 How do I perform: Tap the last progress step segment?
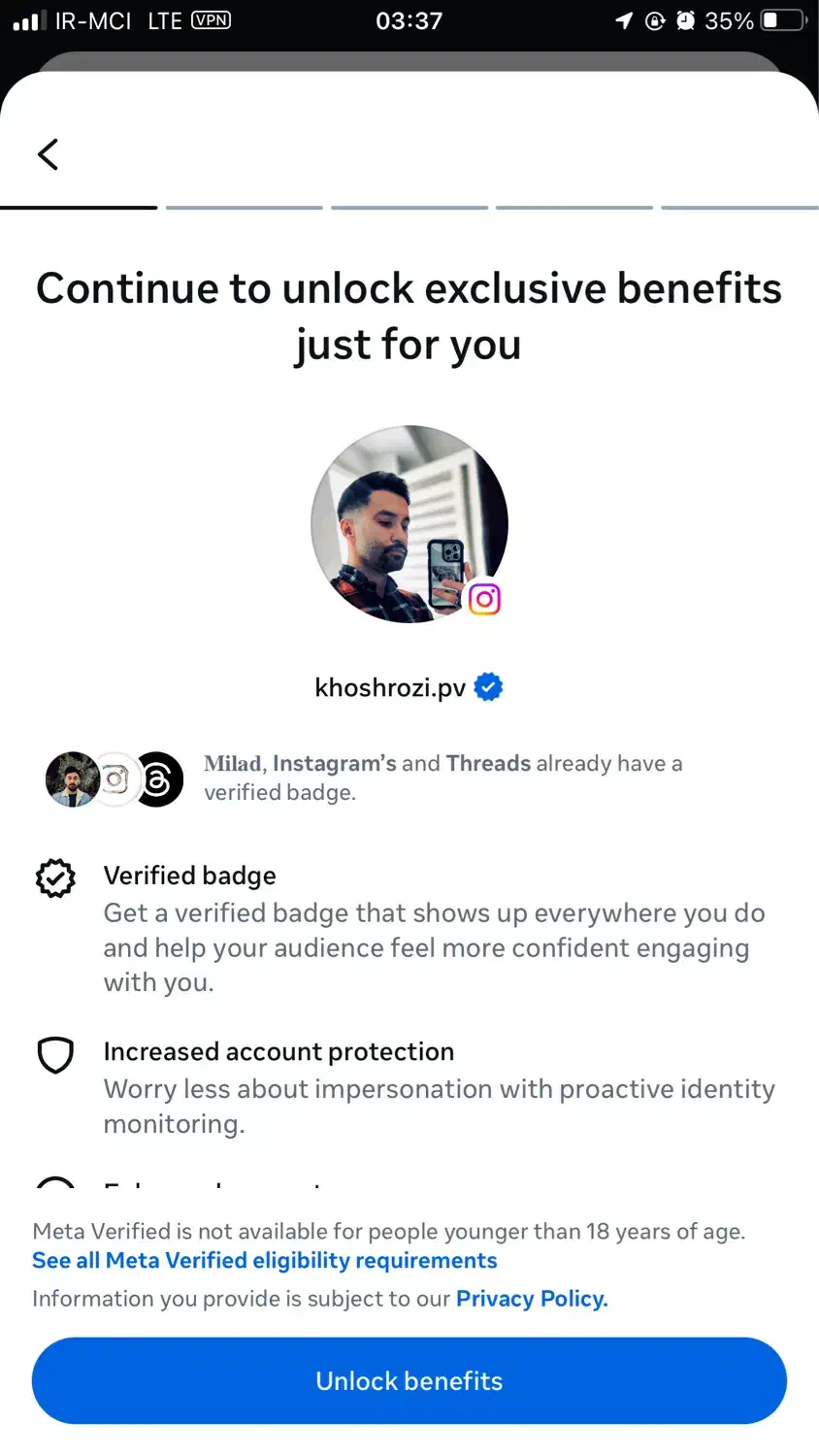click(x=739, y=208)
